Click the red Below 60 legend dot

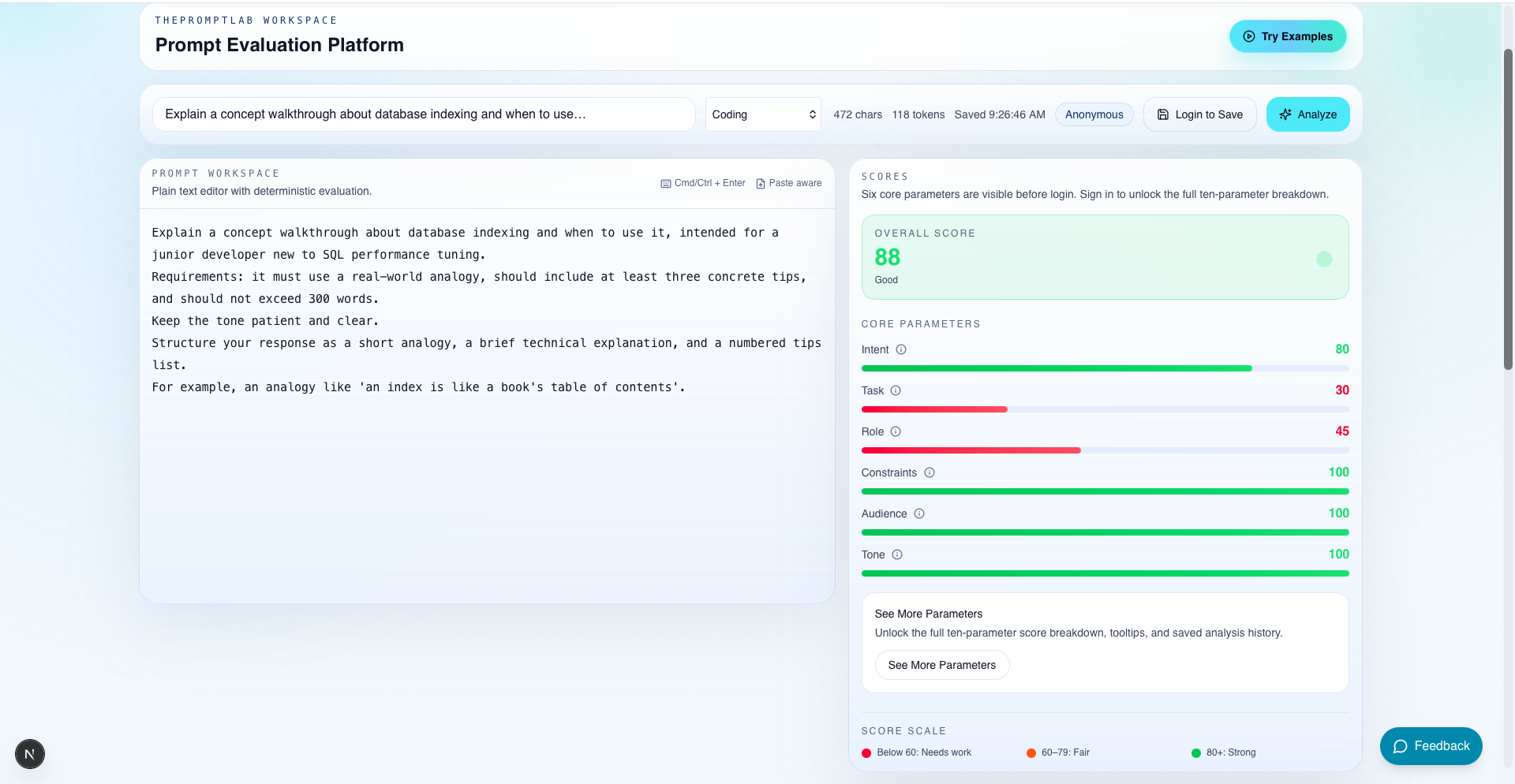(866, 753)
